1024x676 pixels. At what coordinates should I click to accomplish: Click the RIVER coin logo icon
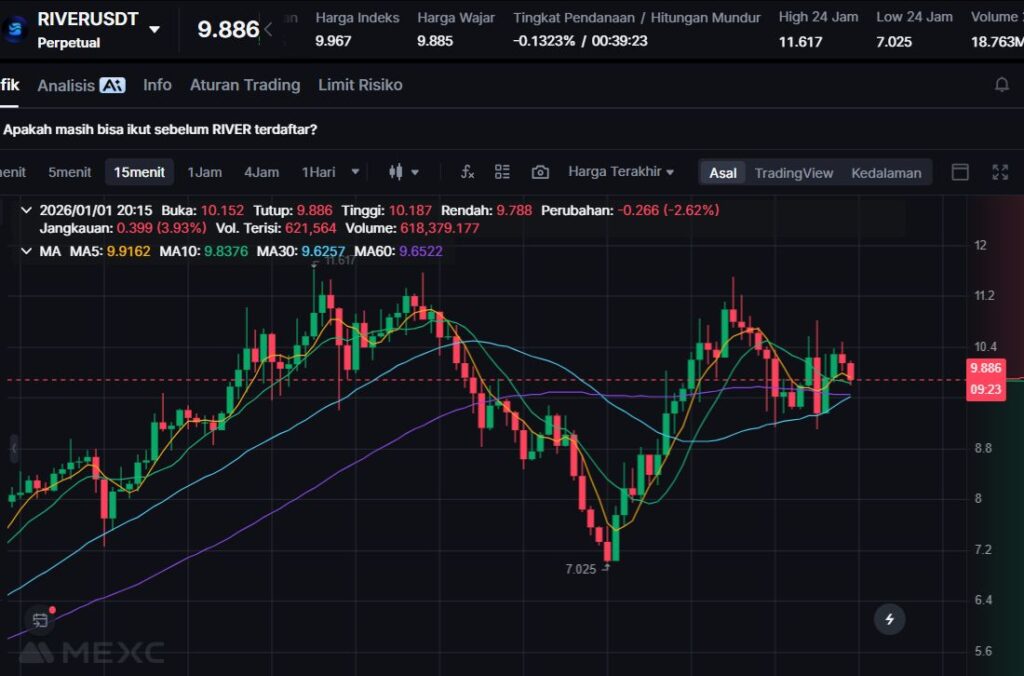pos(15,28)
